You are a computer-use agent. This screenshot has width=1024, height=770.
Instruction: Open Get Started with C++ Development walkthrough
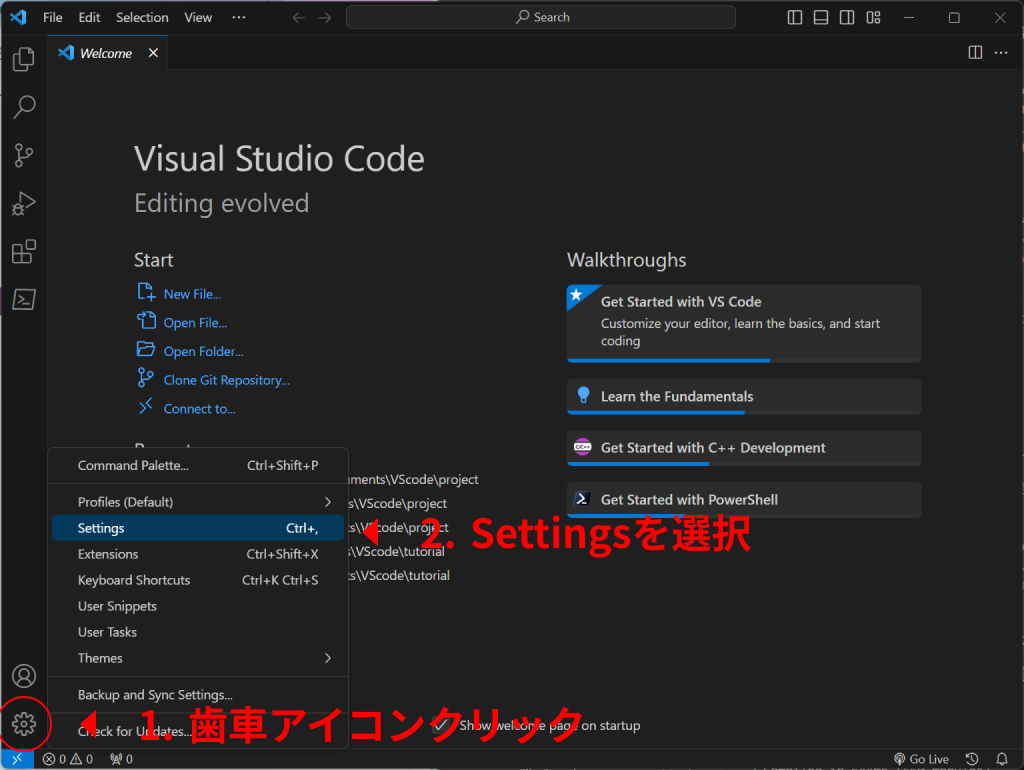tap(744, 448)
